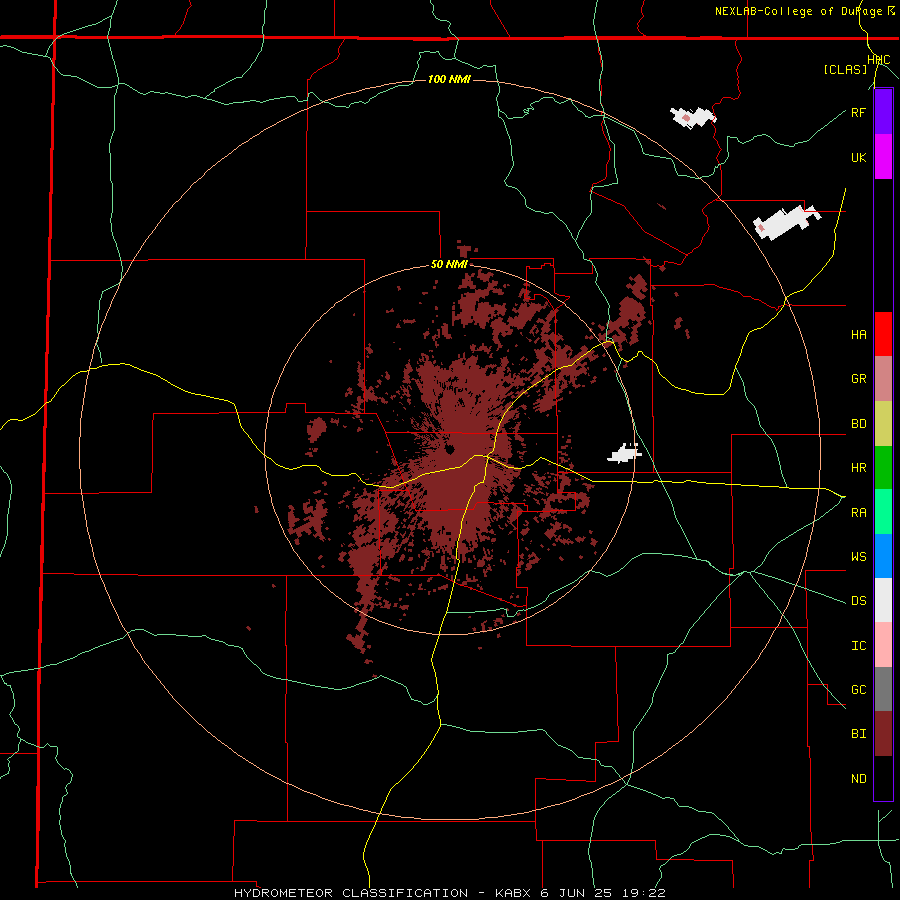Pick the dusty pink GR swatch

883,379
